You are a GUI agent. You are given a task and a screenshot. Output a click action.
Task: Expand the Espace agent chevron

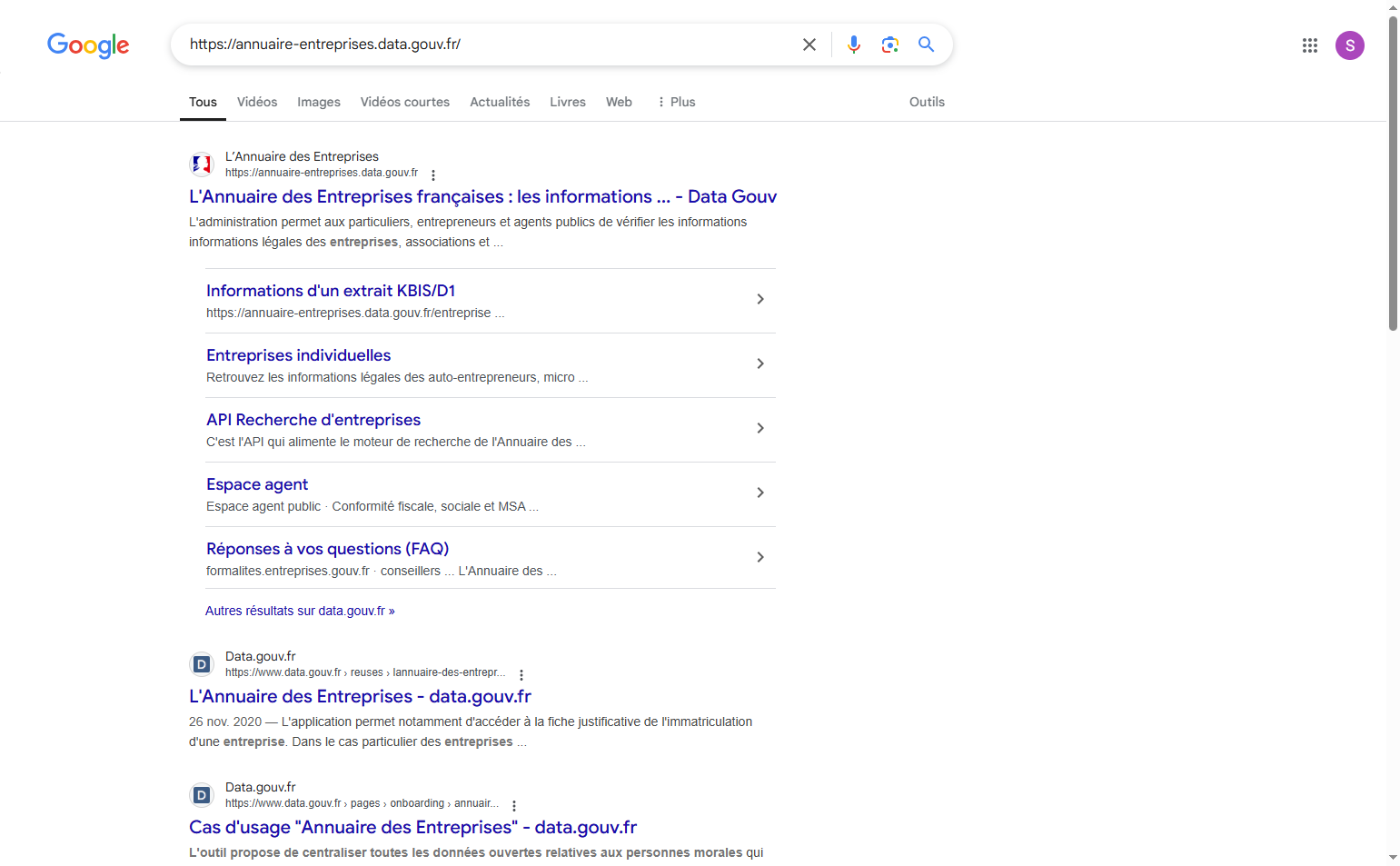point(760,493)
